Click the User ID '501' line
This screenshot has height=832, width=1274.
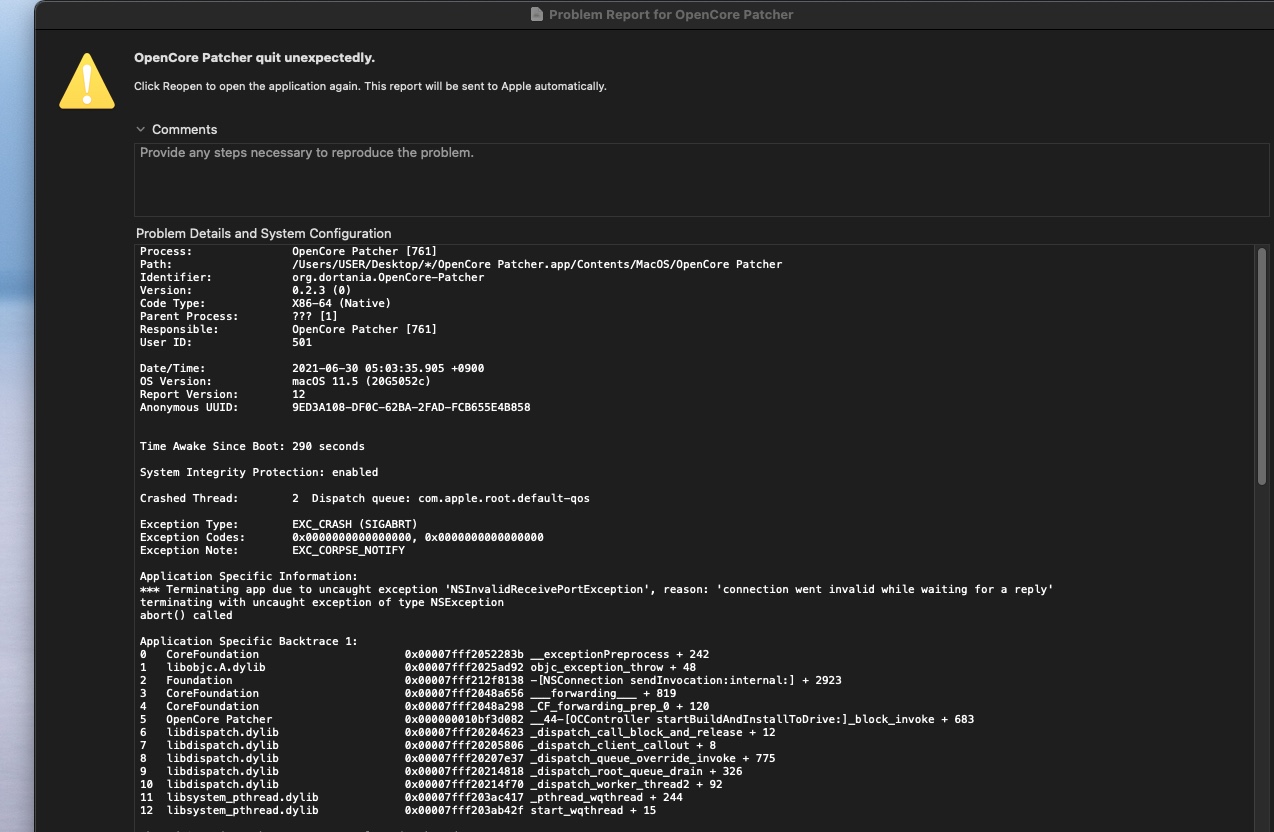(x=226, y=342)
